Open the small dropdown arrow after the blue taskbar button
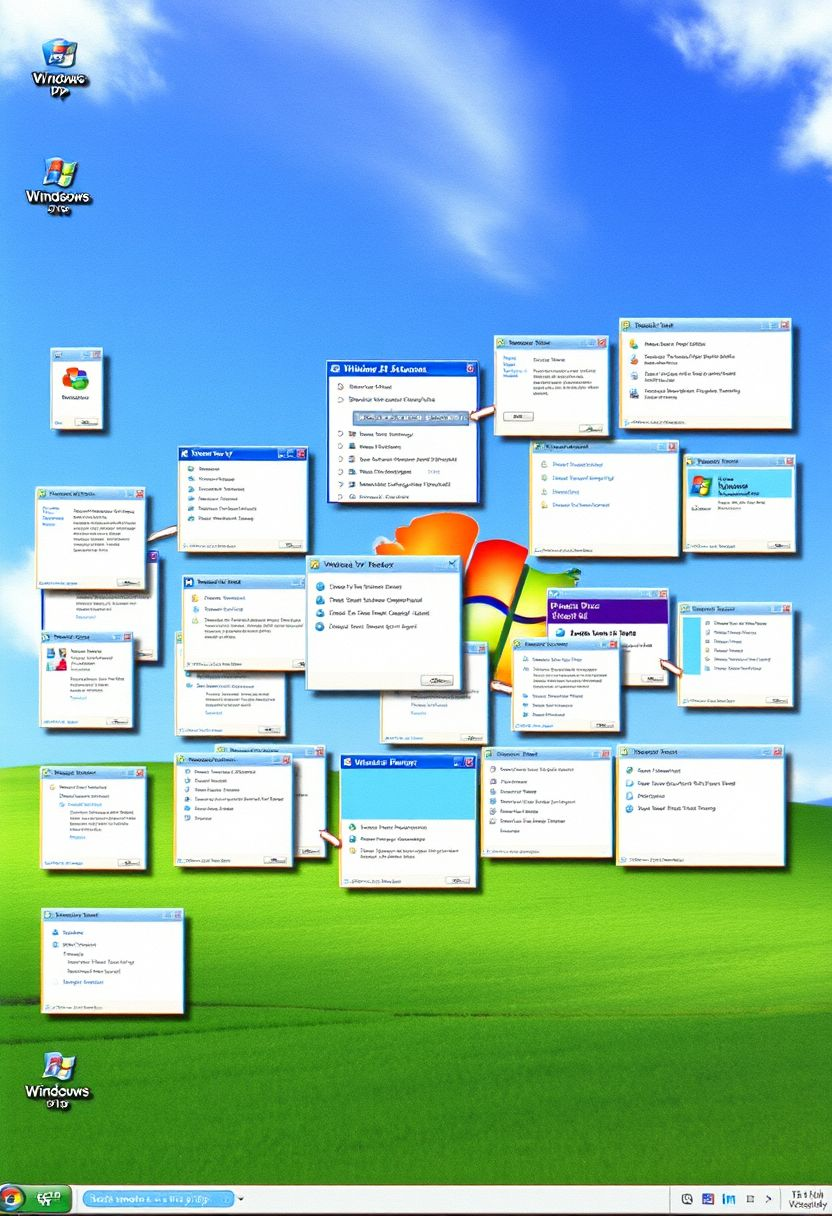This screenshot has height=1216, width=832. (x=242, y=1198)
